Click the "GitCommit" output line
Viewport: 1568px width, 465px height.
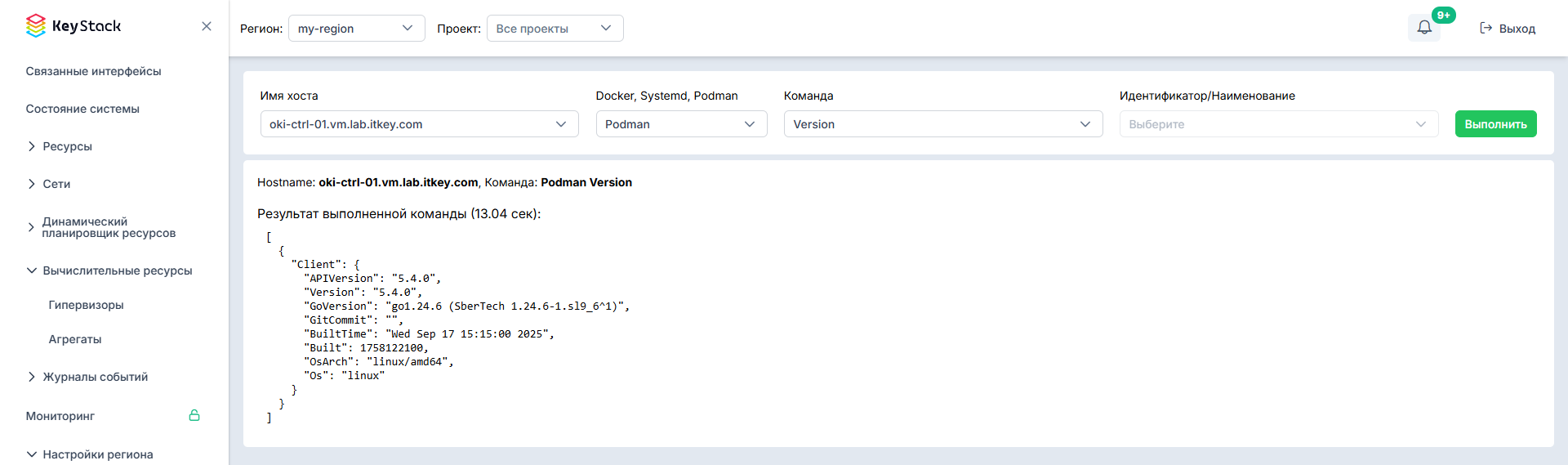pos(354,320)
